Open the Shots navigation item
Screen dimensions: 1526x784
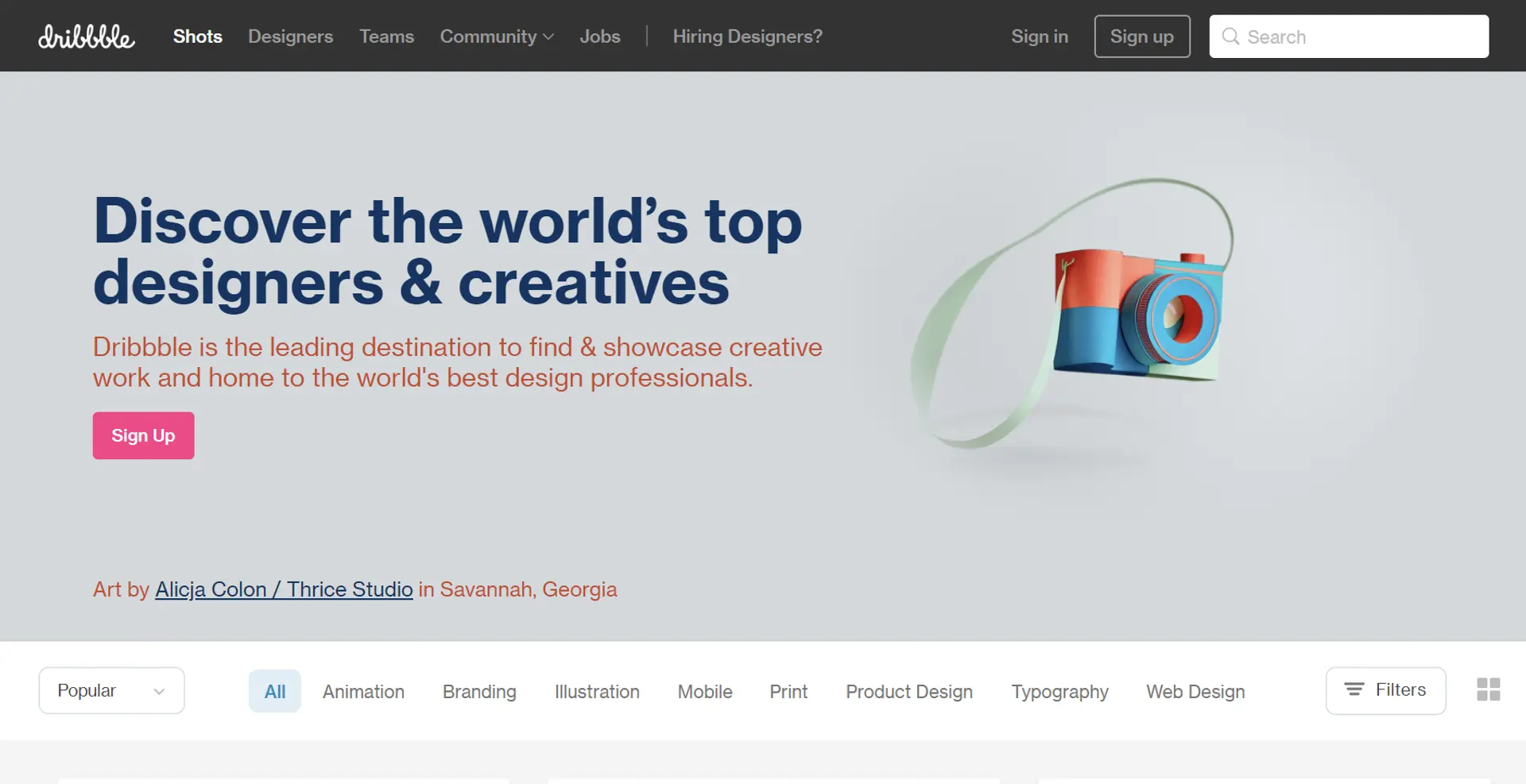[x=197, y=37]
